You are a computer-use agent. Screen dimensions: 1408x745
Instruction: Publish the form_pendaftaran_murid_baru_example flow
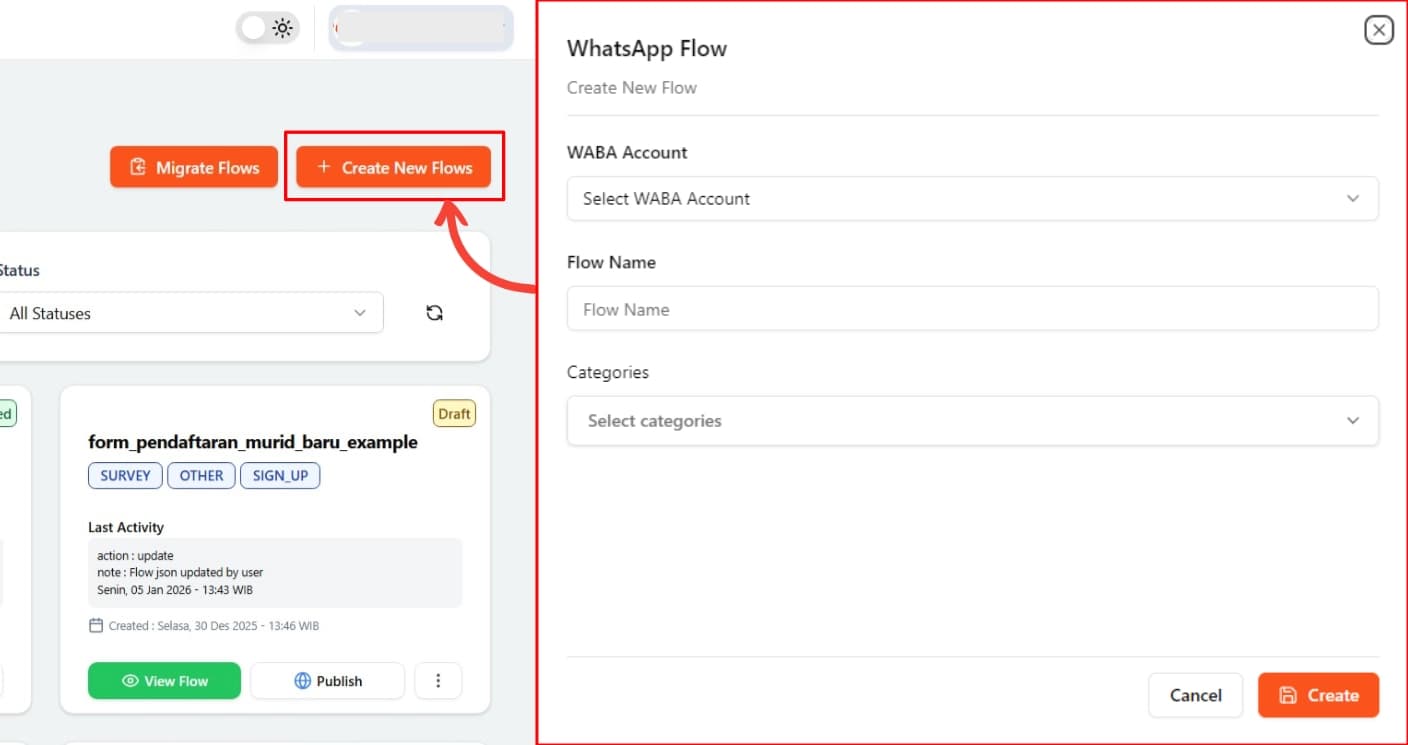327,680
